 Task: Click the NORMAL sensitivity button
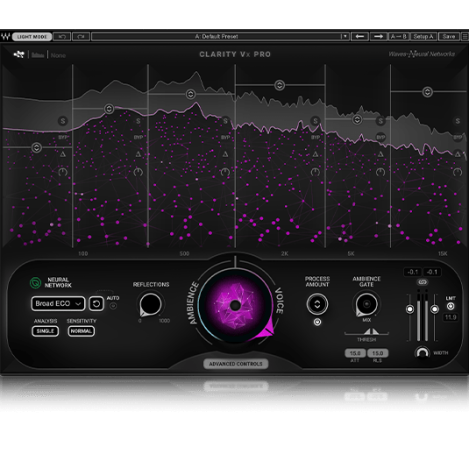pos(81,331)
